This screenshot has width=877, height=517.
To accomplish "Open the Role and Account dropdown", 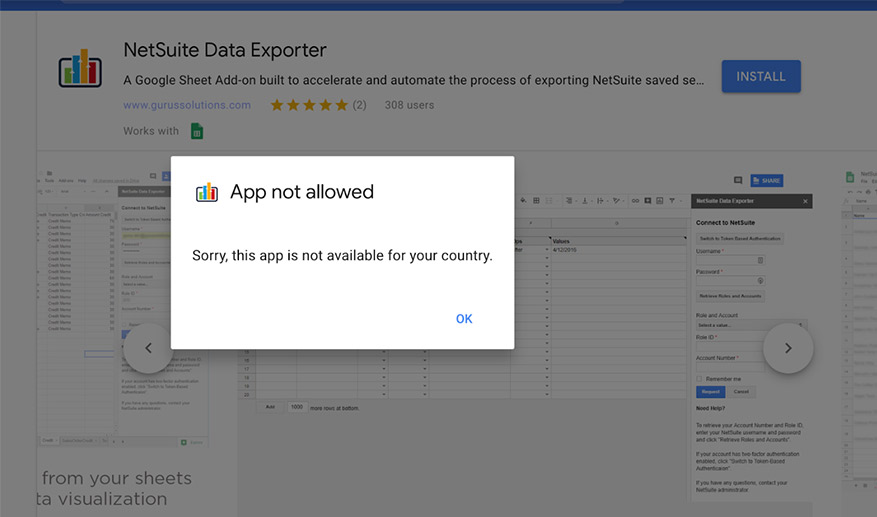I will (751, 325).
